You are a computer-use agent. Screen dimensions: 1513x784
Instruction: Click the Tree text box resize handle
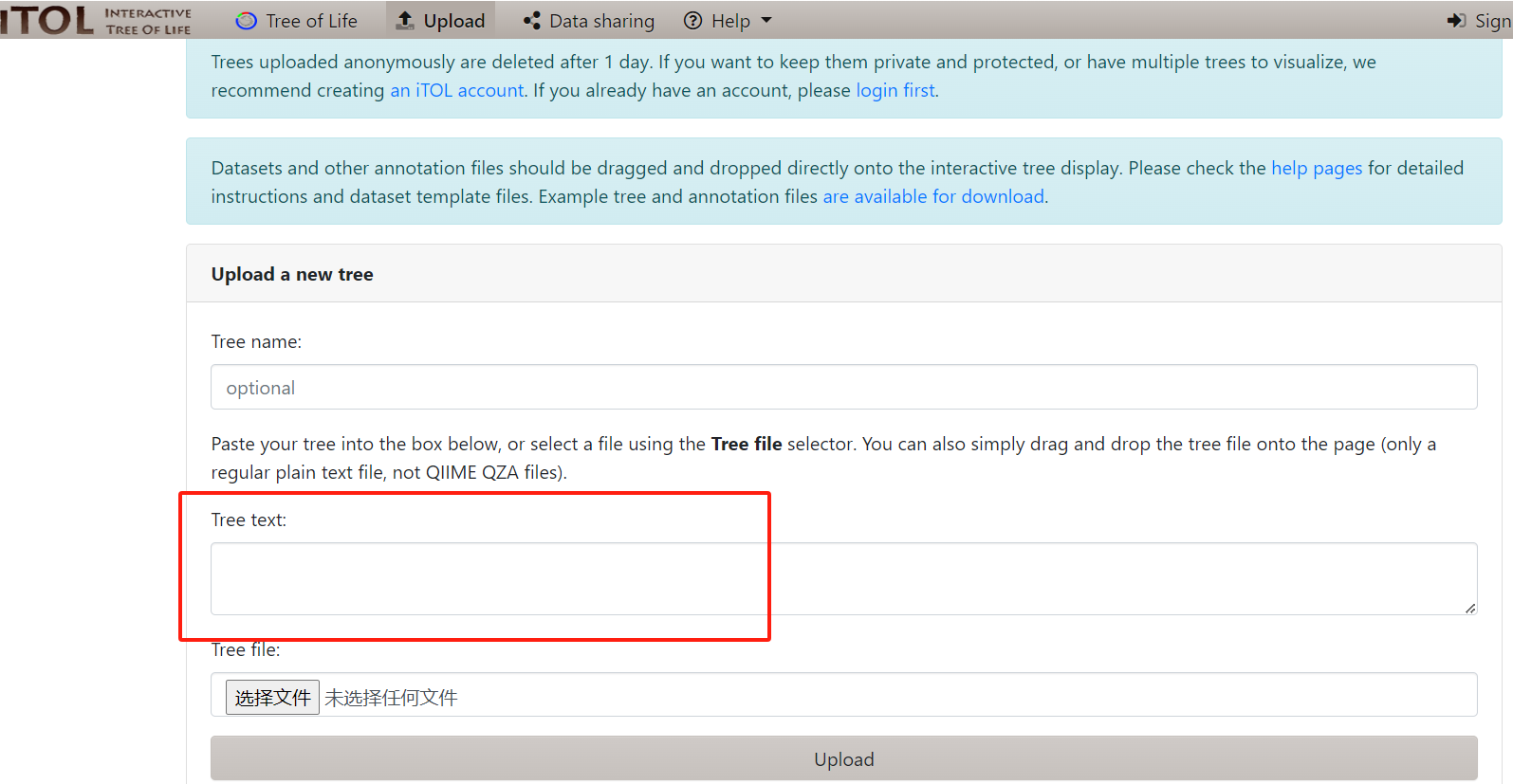pyautogui.click(x=1470, y=608)
